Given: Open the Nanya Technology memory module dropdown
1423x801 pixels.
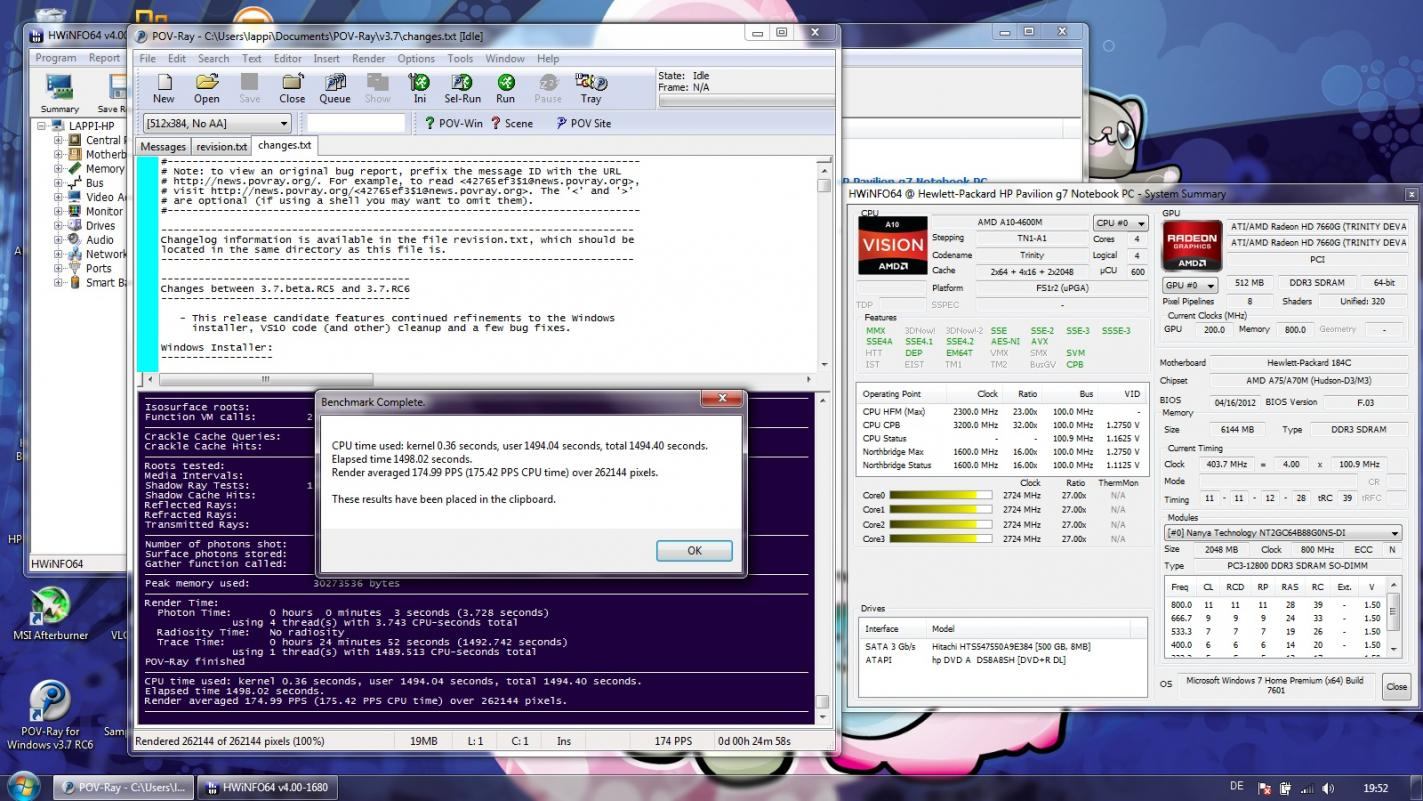Looking at the screenshot, I should coord(1283,533).
